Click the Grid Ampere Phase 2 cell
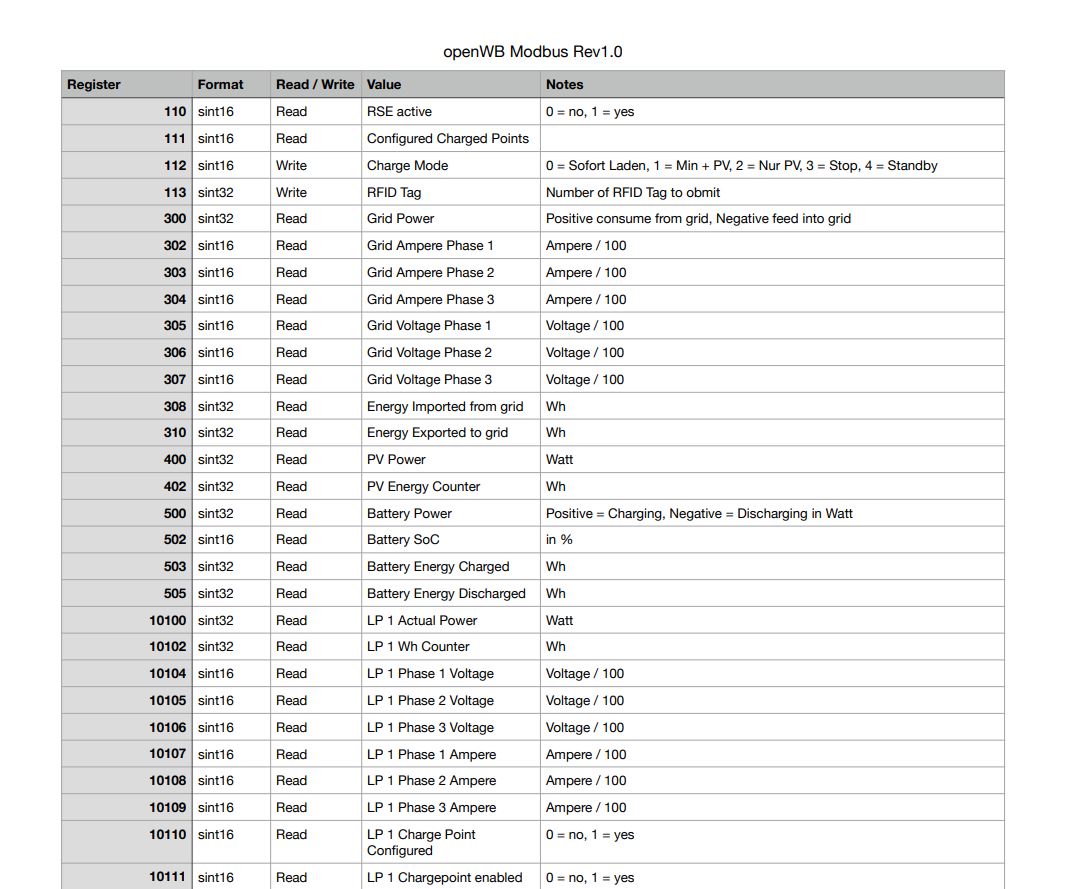Viewport: 1092px width, 889px height. pyautogui.click(x=451, y=272)
